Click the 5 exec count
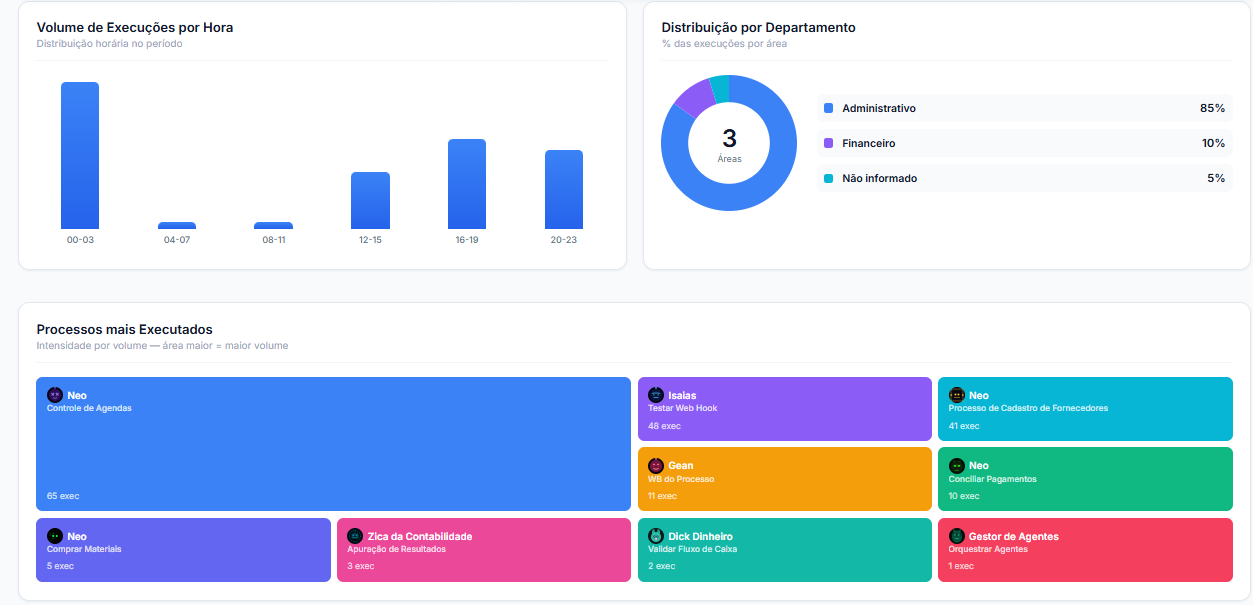This screenshot has width=1253, height=605. pos(60,566)
